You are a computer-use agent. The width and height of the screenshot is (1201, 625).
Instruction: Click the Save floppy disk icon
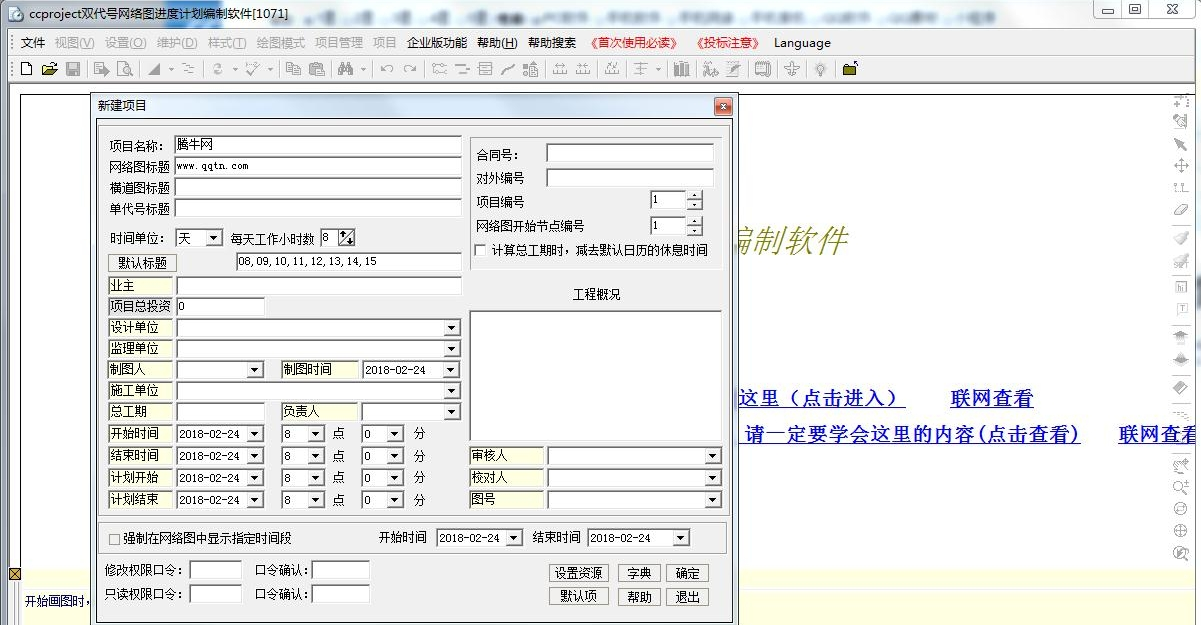(x=72, y=69)
